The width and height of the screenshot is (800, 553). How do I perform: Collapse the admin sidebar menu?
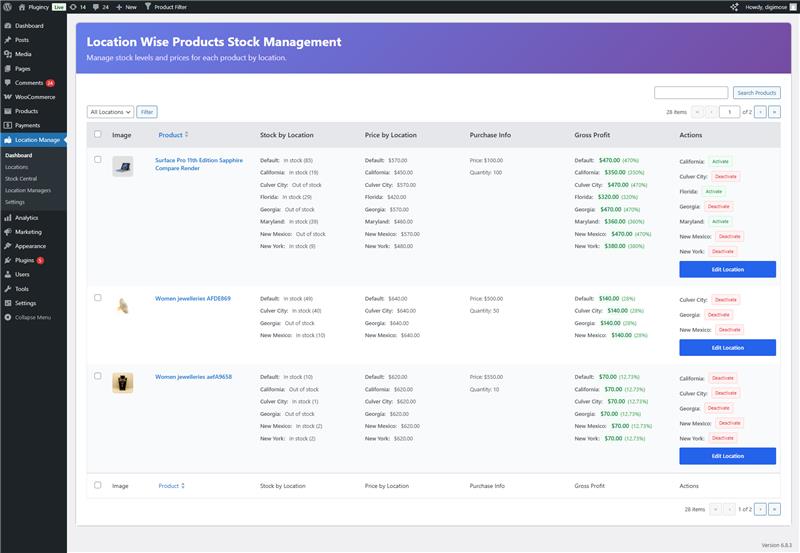(x=32, y=317)
